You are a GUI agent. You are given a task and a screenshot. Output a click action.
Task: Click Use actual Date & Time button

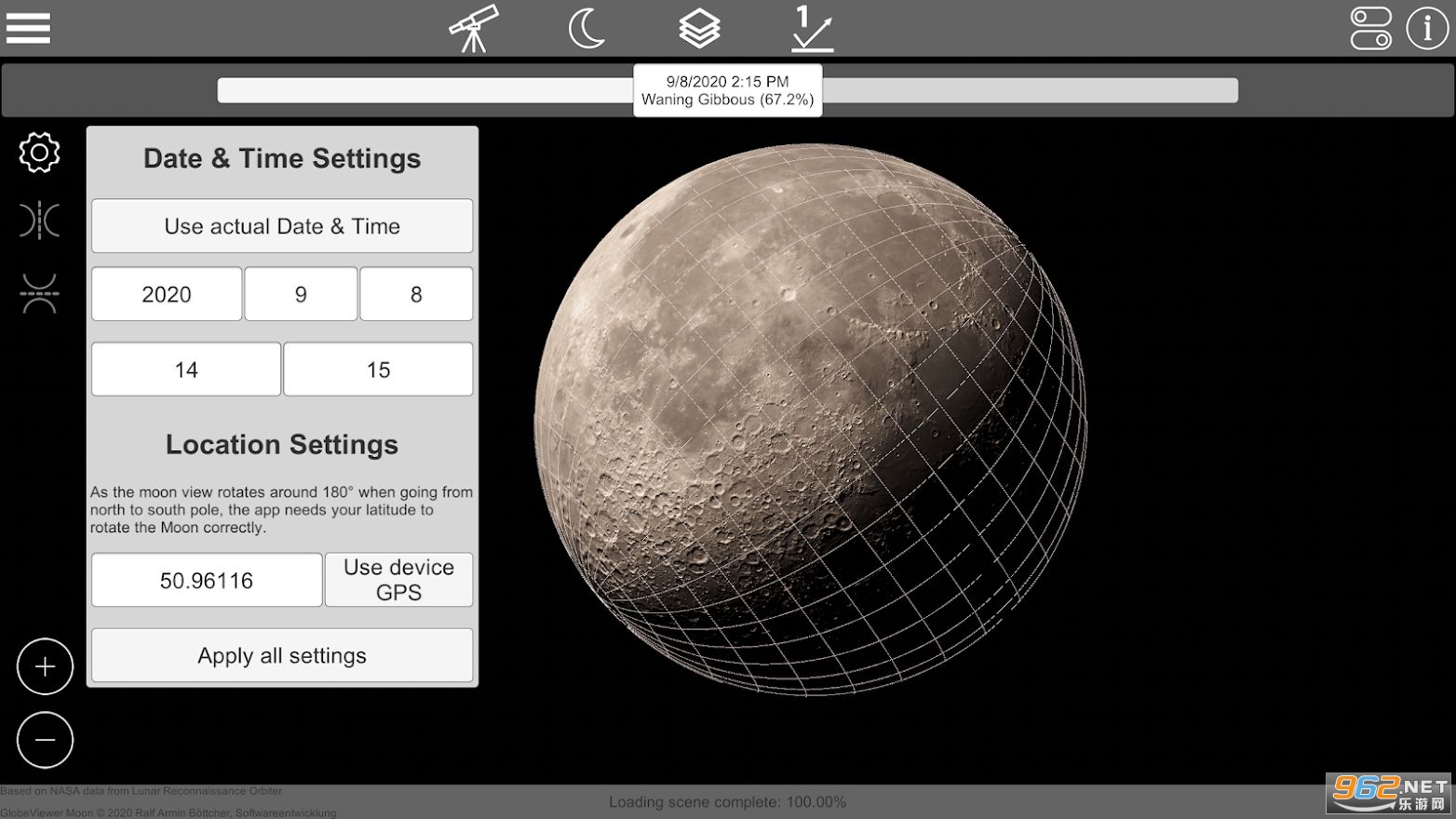coord(282,226)
